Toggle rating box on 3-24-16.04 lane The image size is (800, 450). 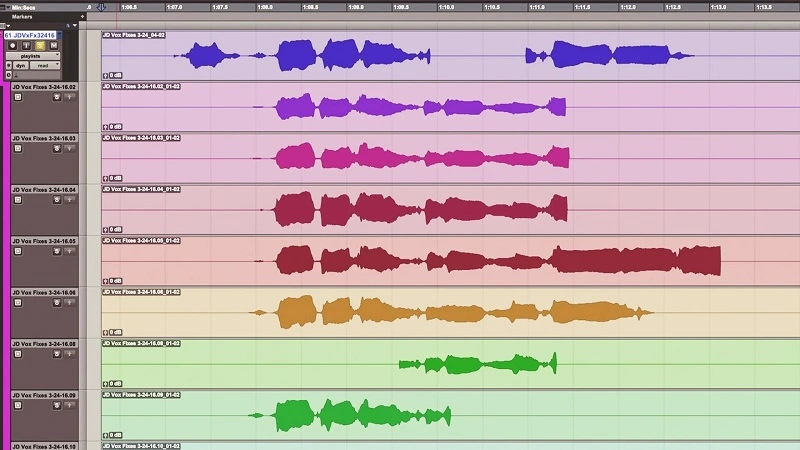point(18,200)
